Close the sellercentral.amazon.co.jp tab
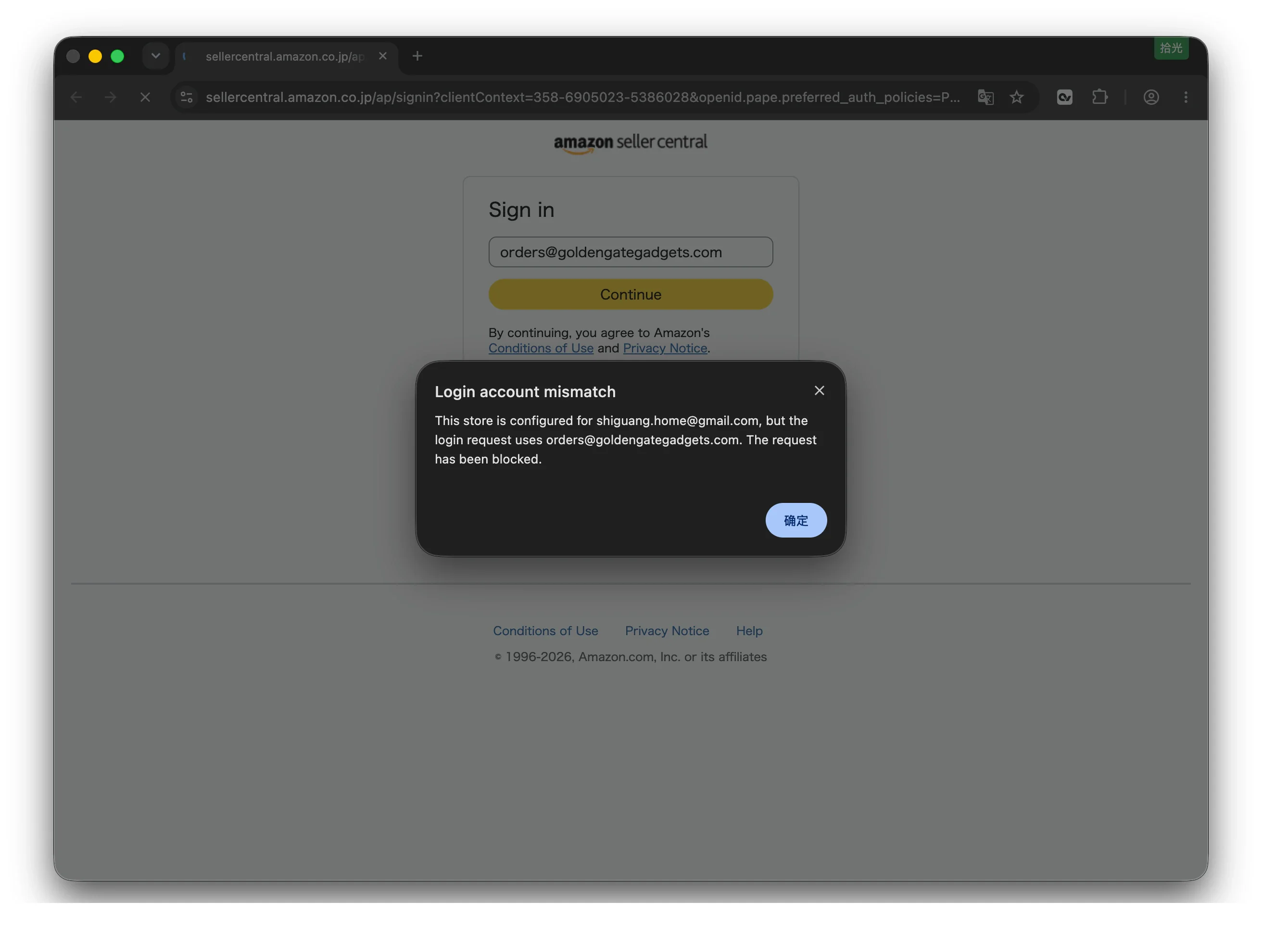1262x952 pixels. click(x=383, y=56)
